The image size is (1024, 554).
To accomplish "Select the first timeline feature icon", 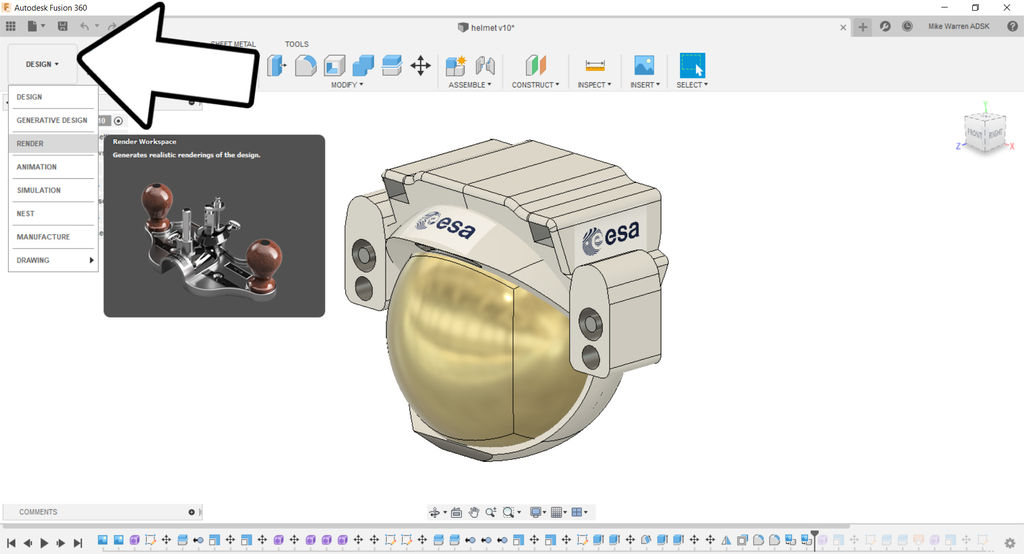I will (x=103, y=540).
